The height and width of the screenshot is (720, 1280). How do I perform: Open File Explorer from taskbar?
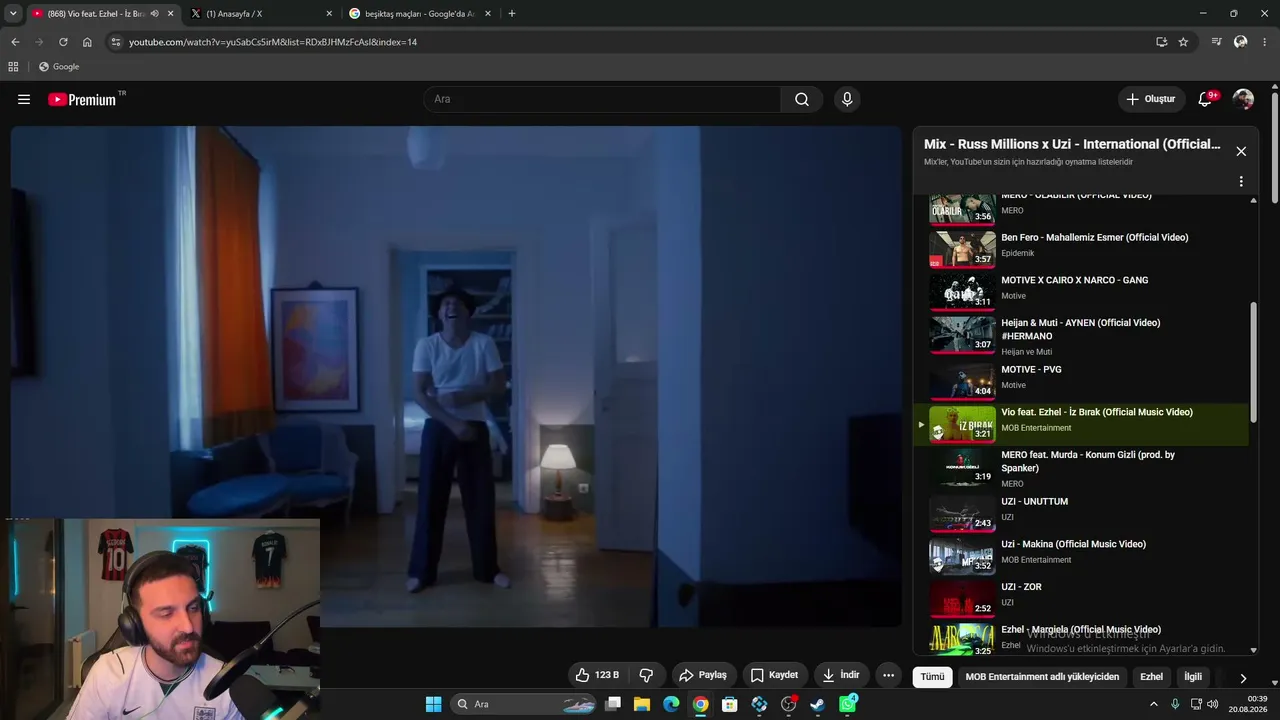click(642, 704)
